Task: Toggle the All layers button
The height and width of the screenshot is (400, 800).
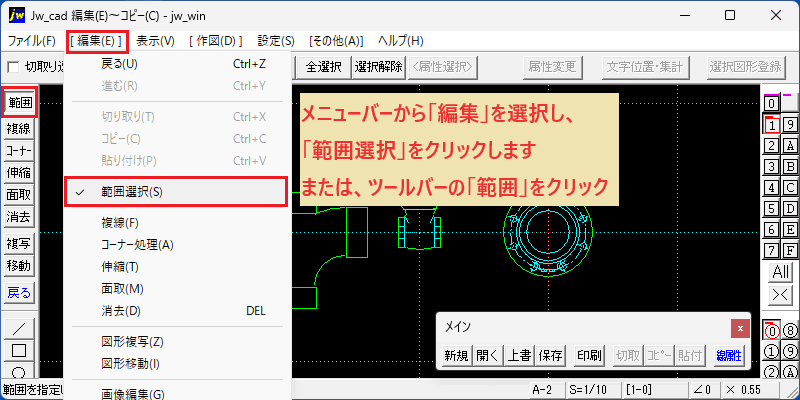Action: [781, 272]
